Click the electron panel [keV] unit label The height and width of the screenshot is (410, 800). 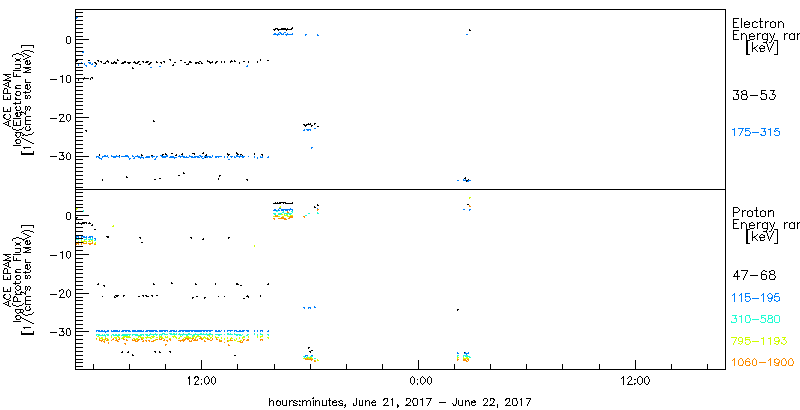pos(761,48)
